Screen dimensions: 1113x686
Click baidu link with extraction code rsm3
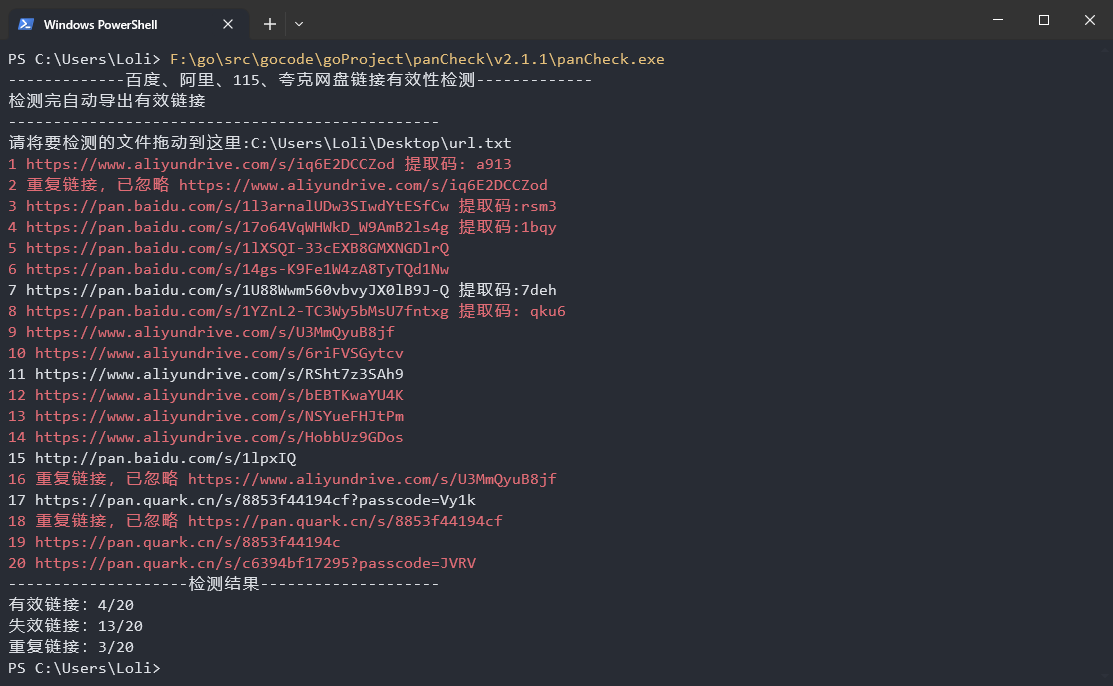[x=291, y=206]
